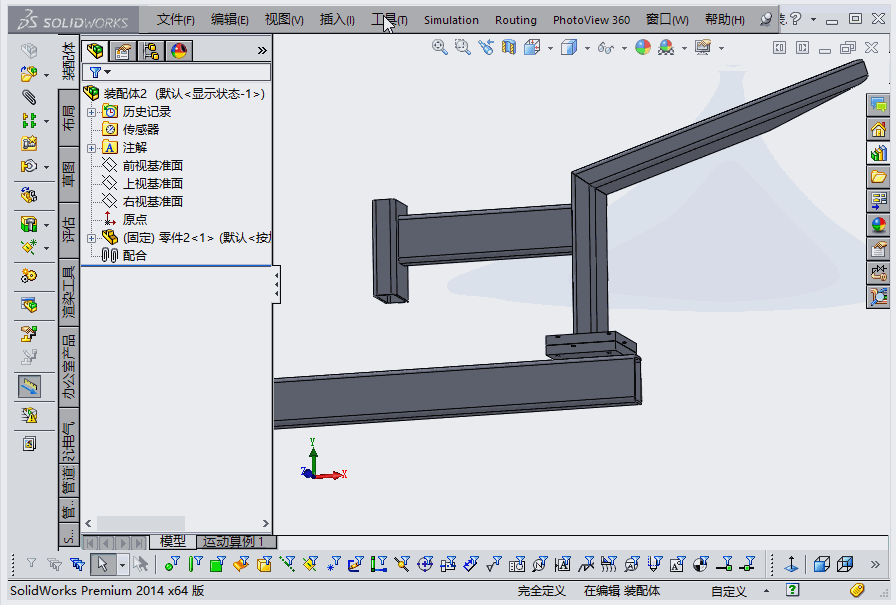Viewport: 896px width, 605px height.
Task: Expand the 注解 tree node
Action: [91, 148]
